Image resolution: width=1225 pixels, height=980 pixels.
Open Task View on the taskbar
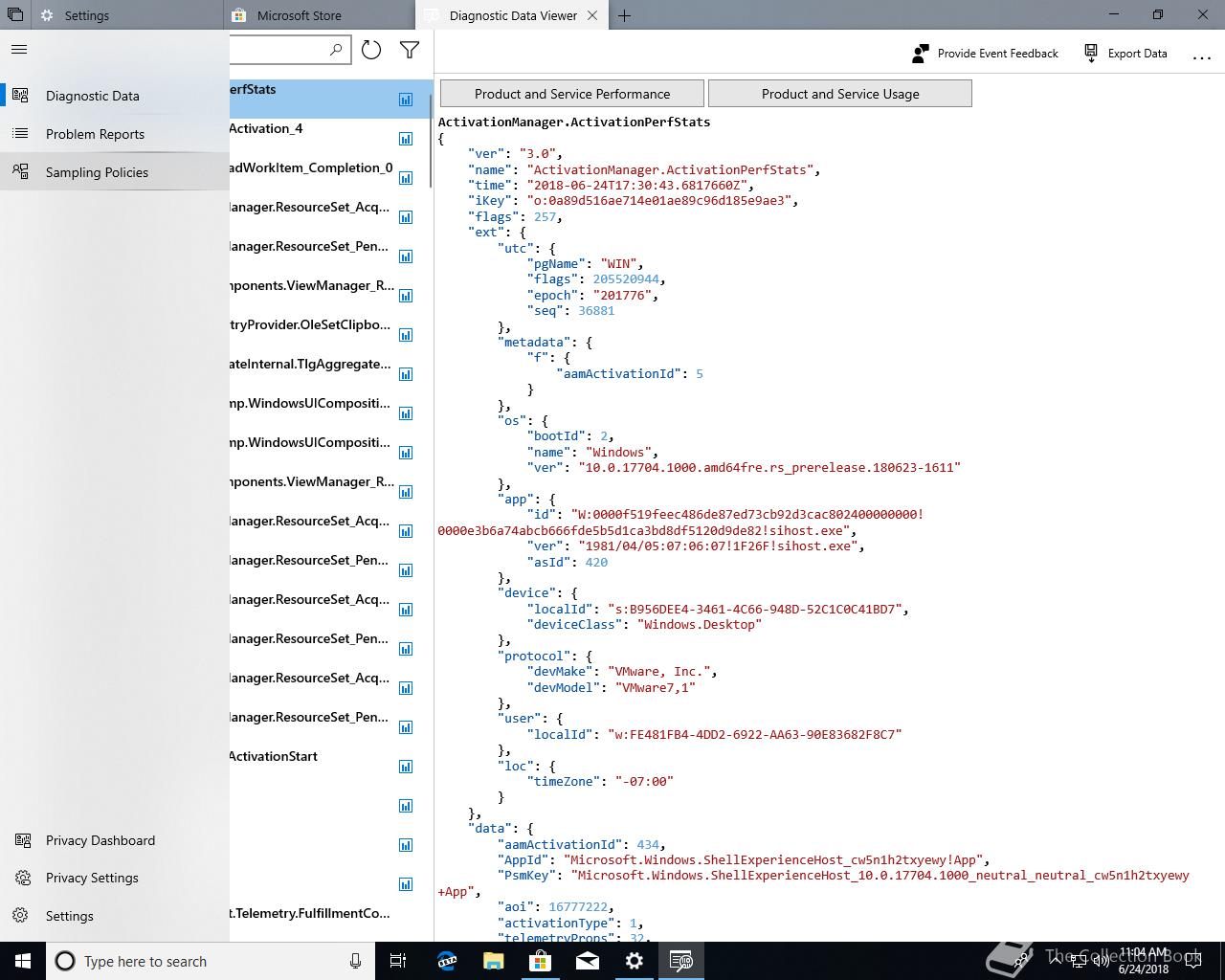pos(398,961)
